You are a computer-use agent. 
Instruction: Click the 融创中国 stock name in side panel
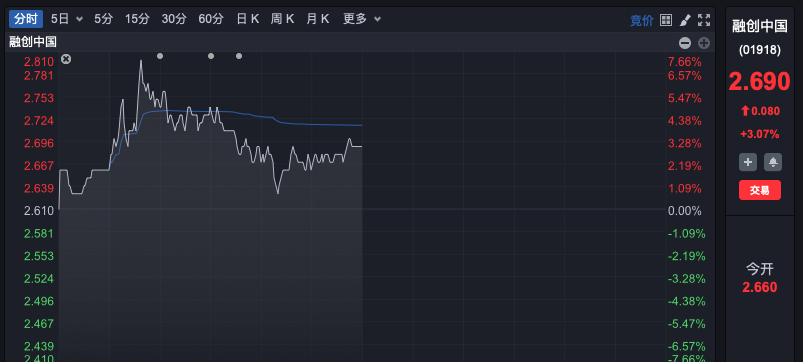[x=759, y=26]
